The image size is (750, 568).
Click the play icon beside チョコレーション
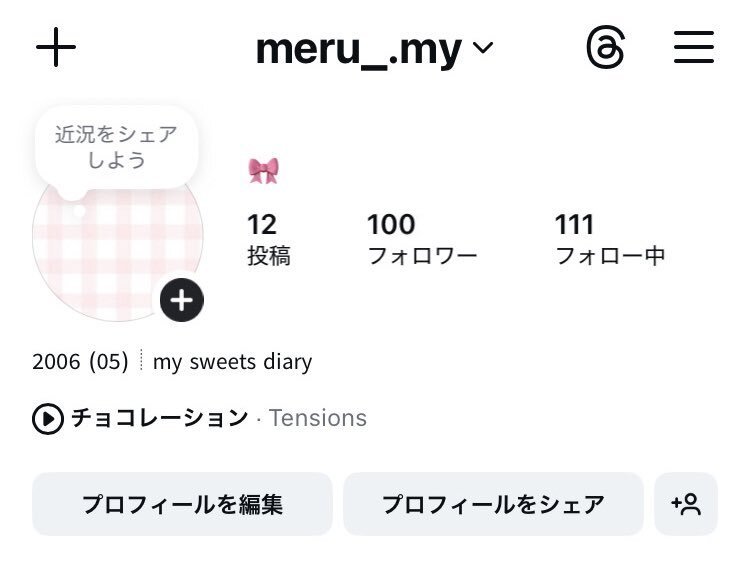tap(47, 419)
